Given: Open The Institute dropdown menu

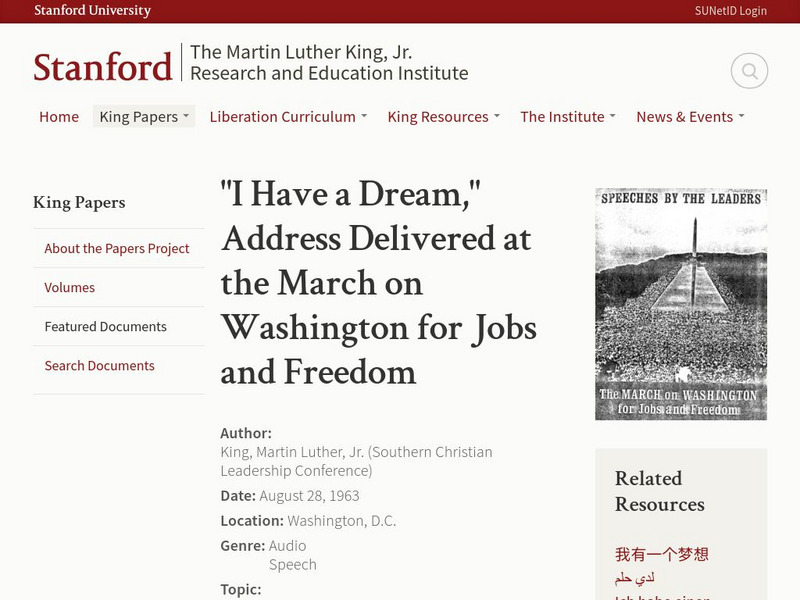Looking at the screenshot, I should tap(567, 117).
